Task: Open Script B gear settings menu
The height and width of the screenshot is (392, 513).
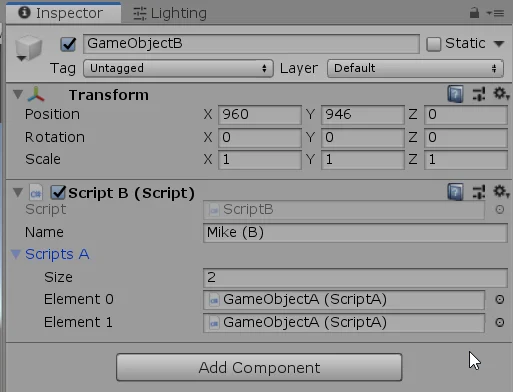Action: [501, 192]
